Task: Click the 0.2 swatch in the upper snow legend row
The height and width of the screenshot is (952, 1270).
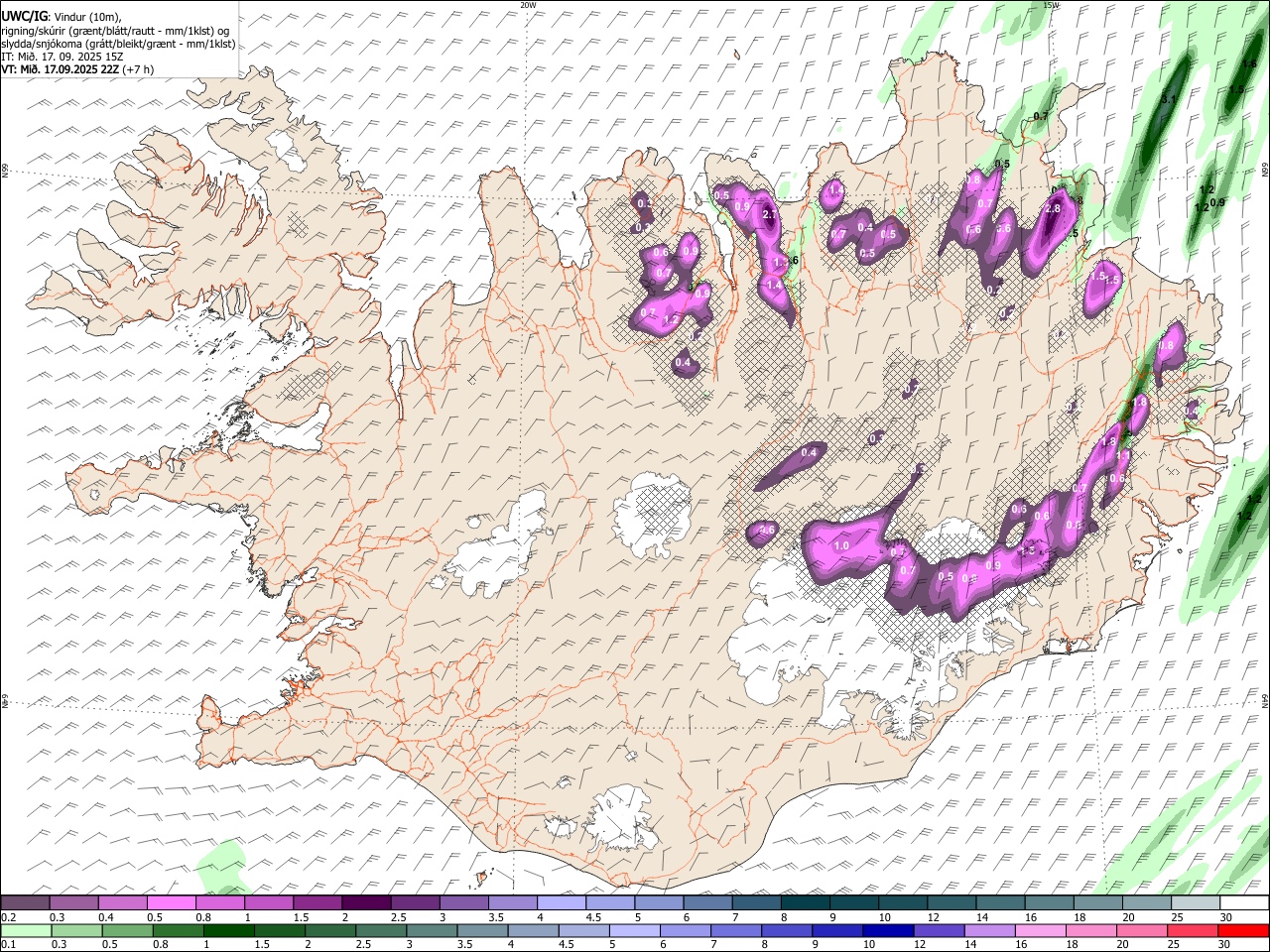Action: pos(25,902)
